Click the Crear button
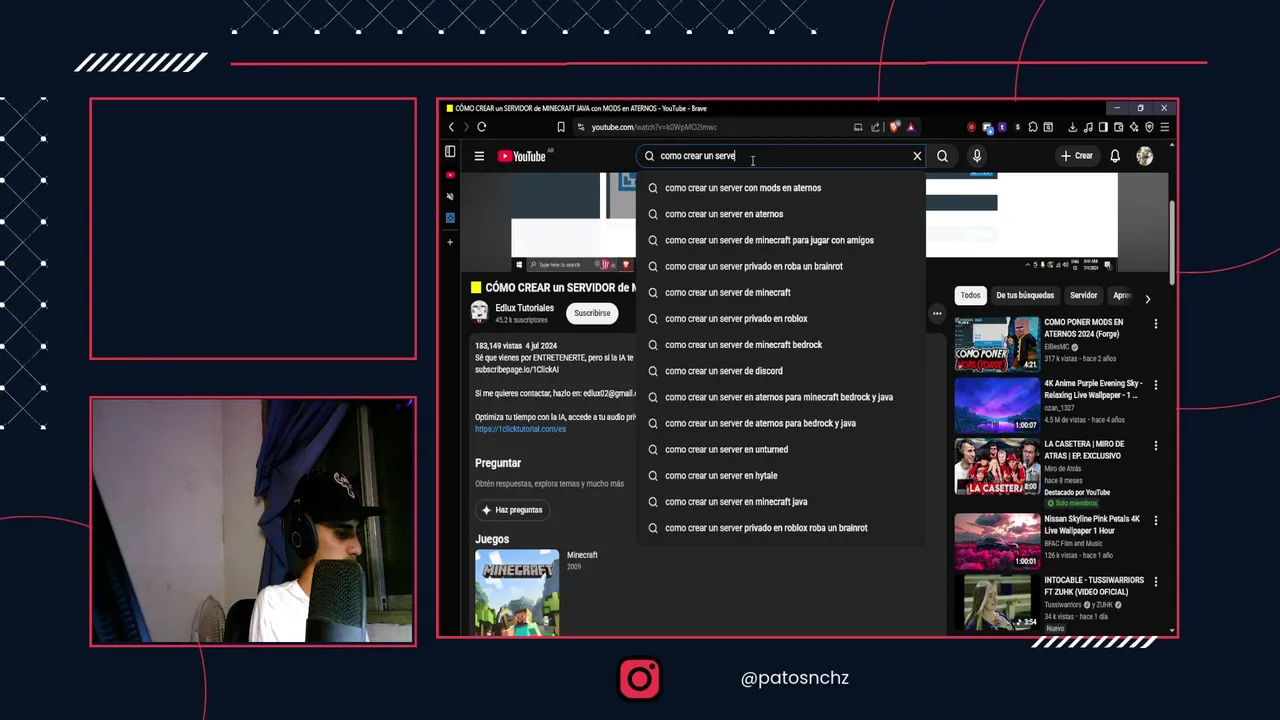 pos(1077,156)
